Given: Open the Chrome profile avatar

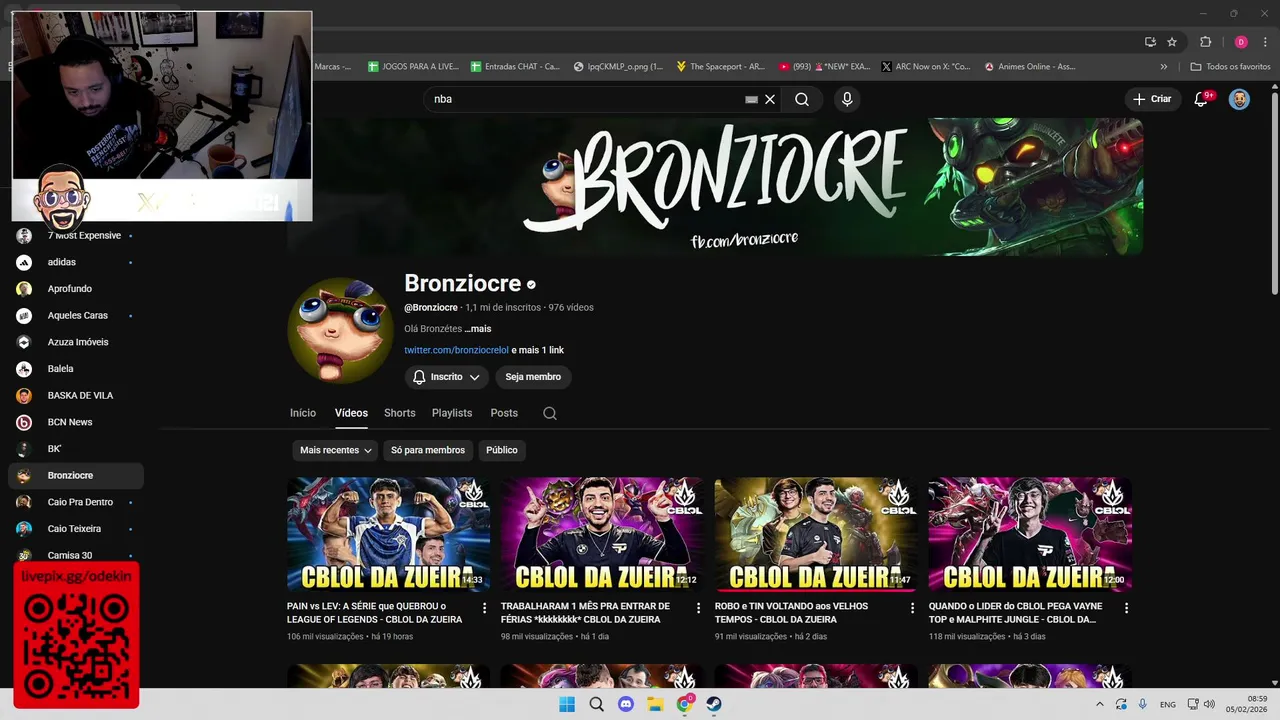Looking at the screenshot, I should tap(1241, 42).
